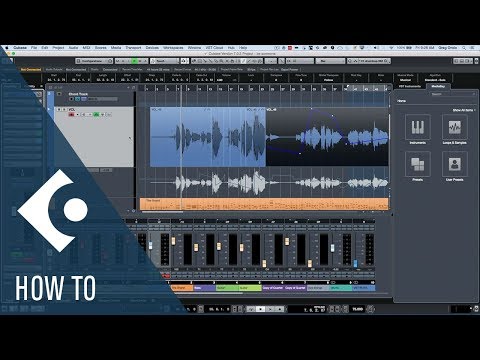The width and height of the screenshot is (480, 360).
Task: Toggle the Chord Track mute button
Action: pyautogui.click(x=59, y=94)
